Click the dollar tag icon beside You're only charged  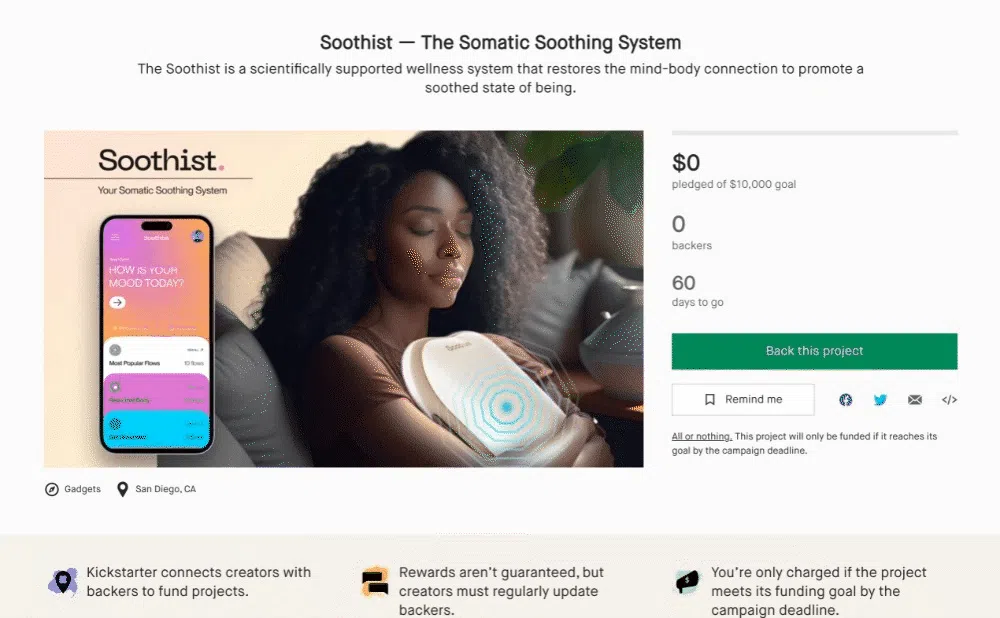[687, 582]
